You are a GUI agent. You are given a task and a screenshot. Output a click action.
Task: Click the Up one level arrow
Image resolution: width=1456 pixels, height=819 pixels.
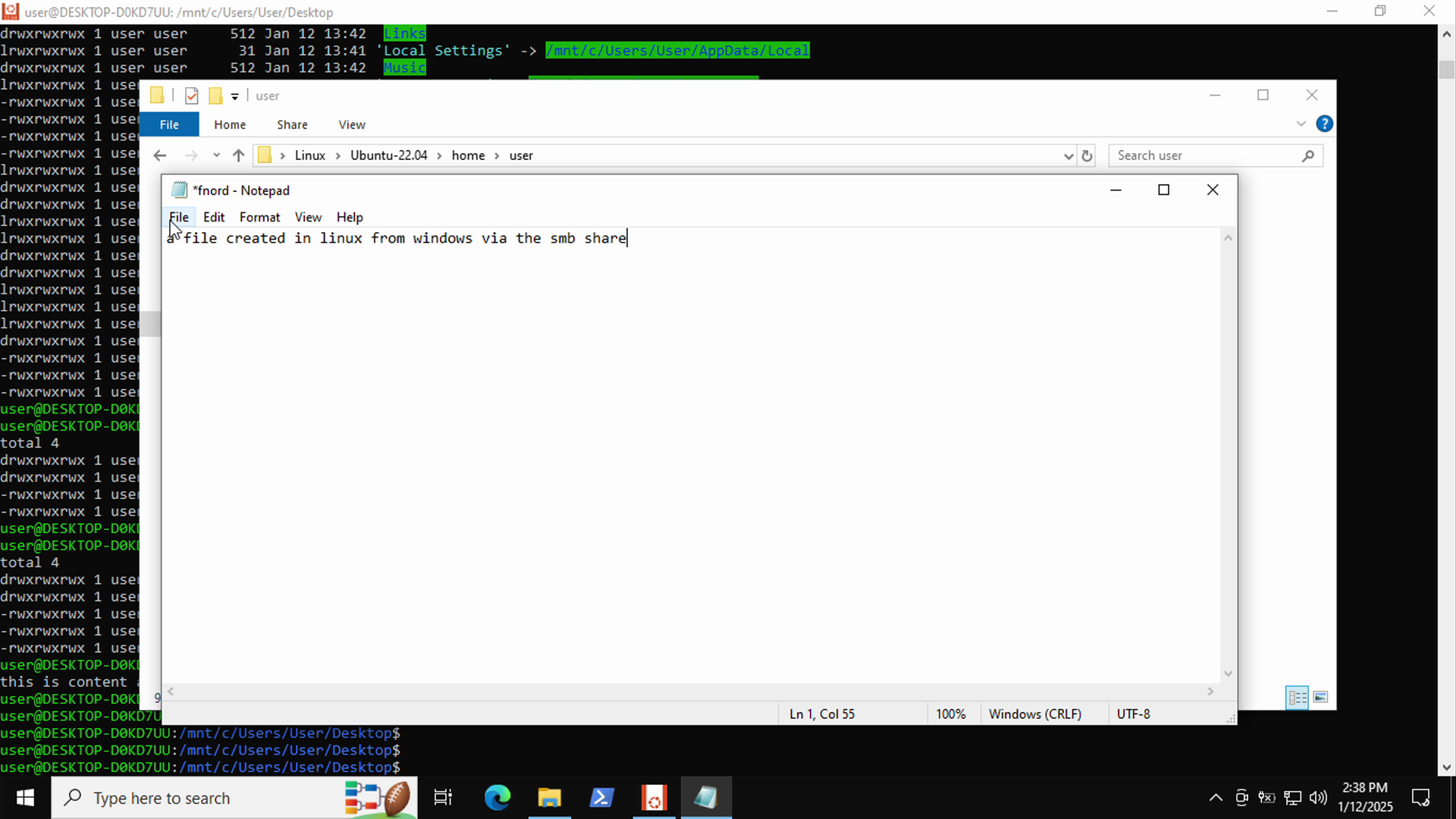click(x=238, y=155)
